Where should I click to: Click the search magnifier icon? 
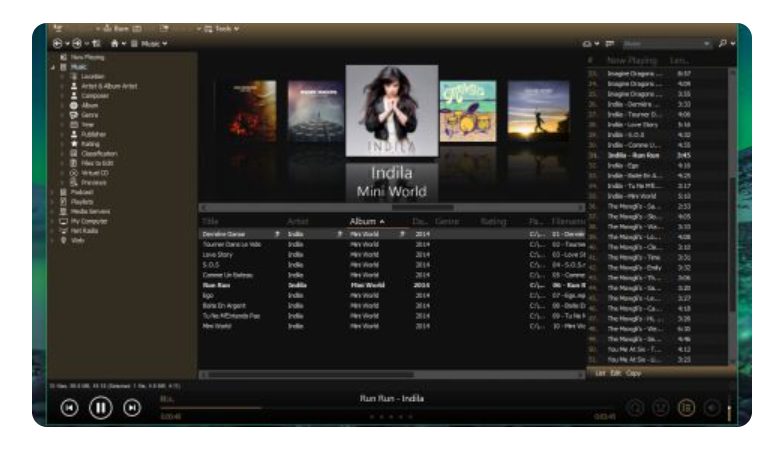point(722,44)
